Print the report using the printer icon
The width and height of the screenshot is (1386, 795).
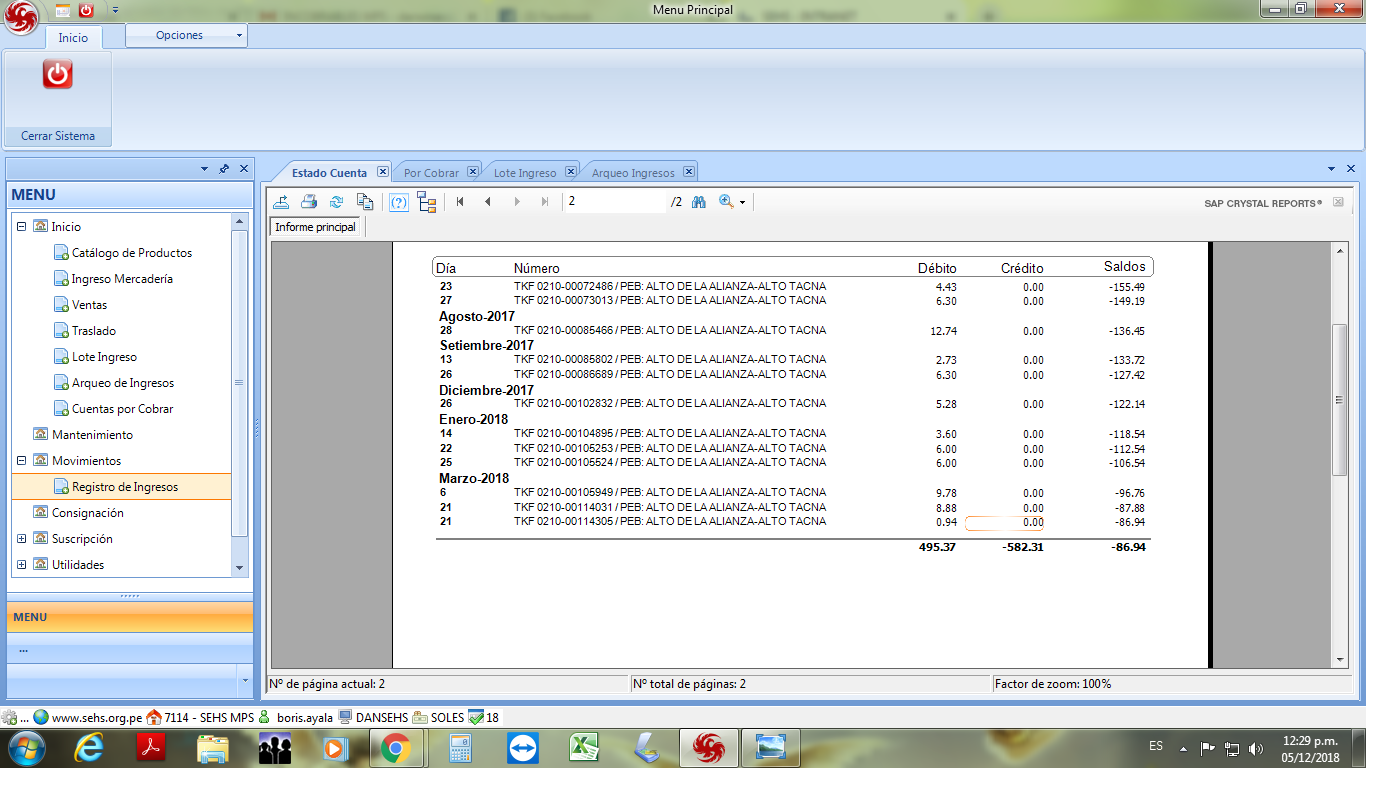pyautogui.click(x=309, y=202)
